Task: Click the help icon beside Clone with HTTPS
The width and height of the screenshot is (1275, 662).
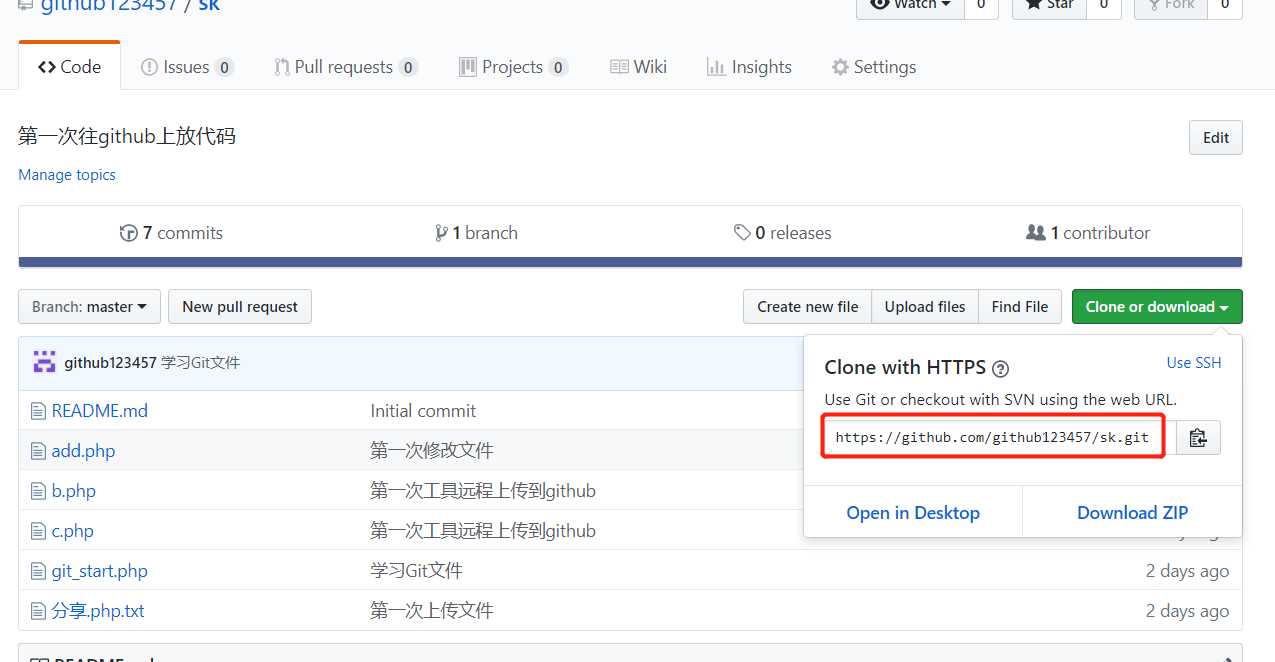Action: (x=1000, y=368)
